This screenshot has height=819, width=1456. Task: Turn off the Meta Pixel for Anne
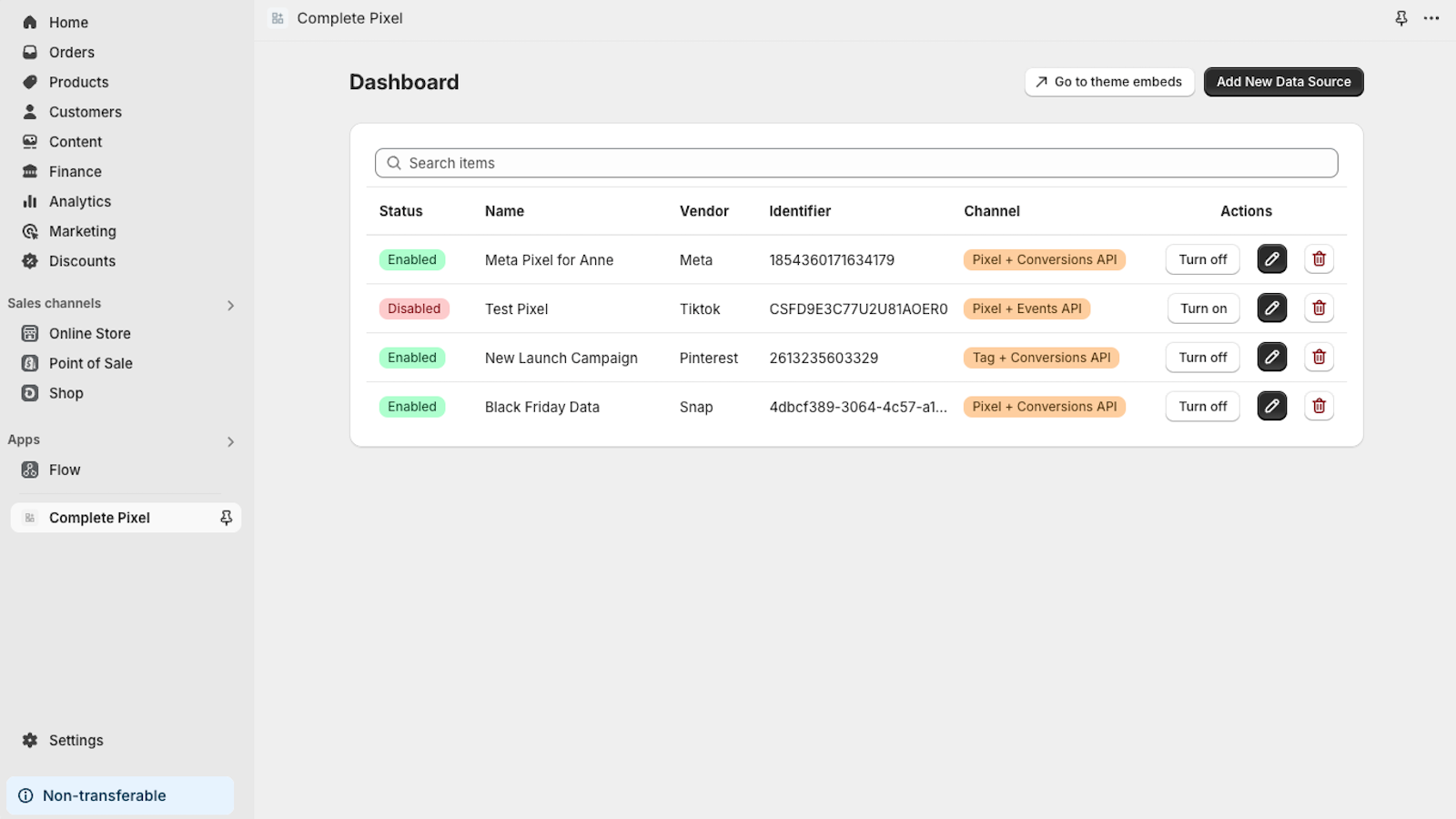pos(1202,258)
